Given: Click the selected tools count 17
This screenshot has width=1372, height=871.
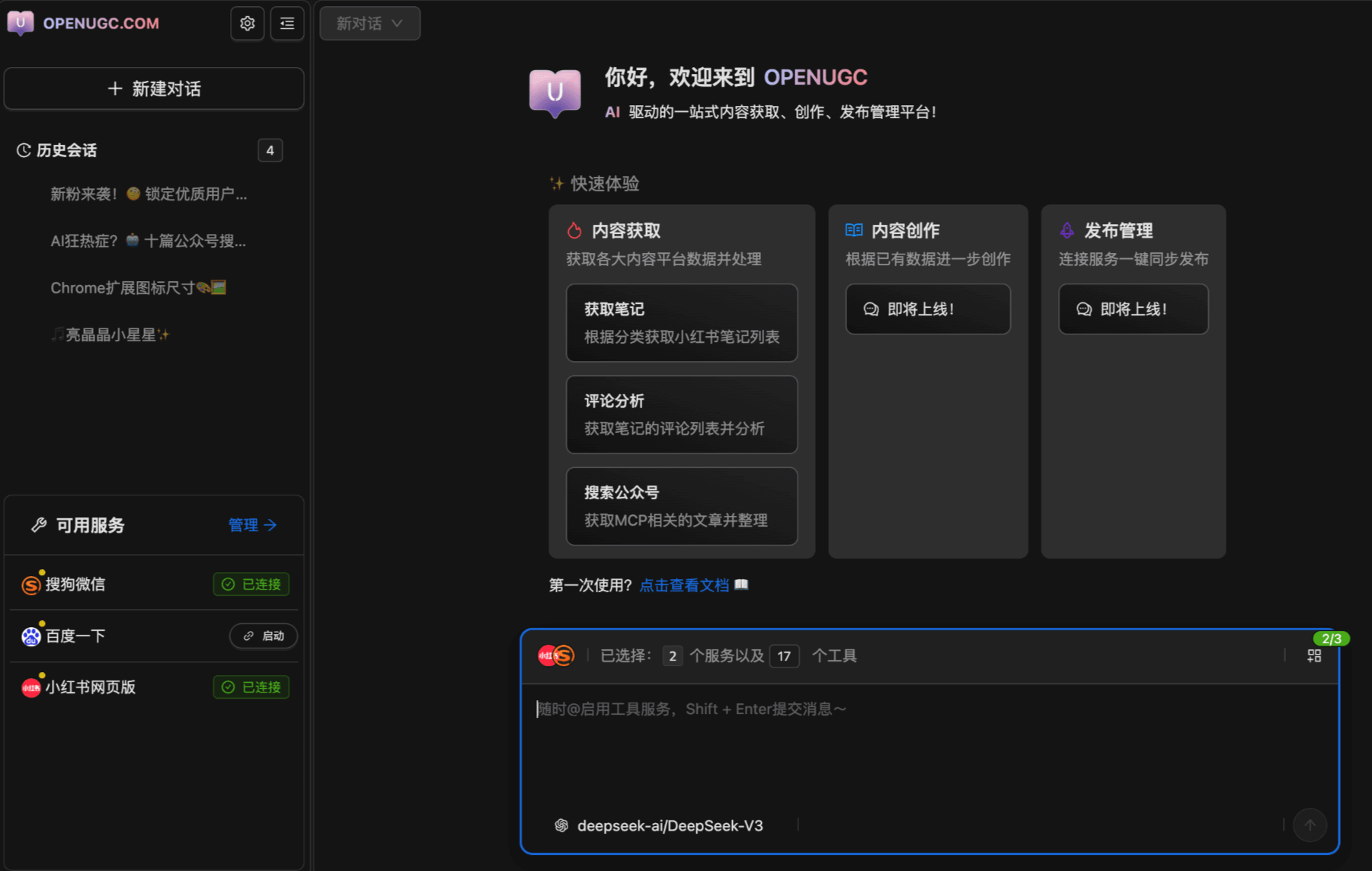Looking at the screenshot, I should point(785,656).
